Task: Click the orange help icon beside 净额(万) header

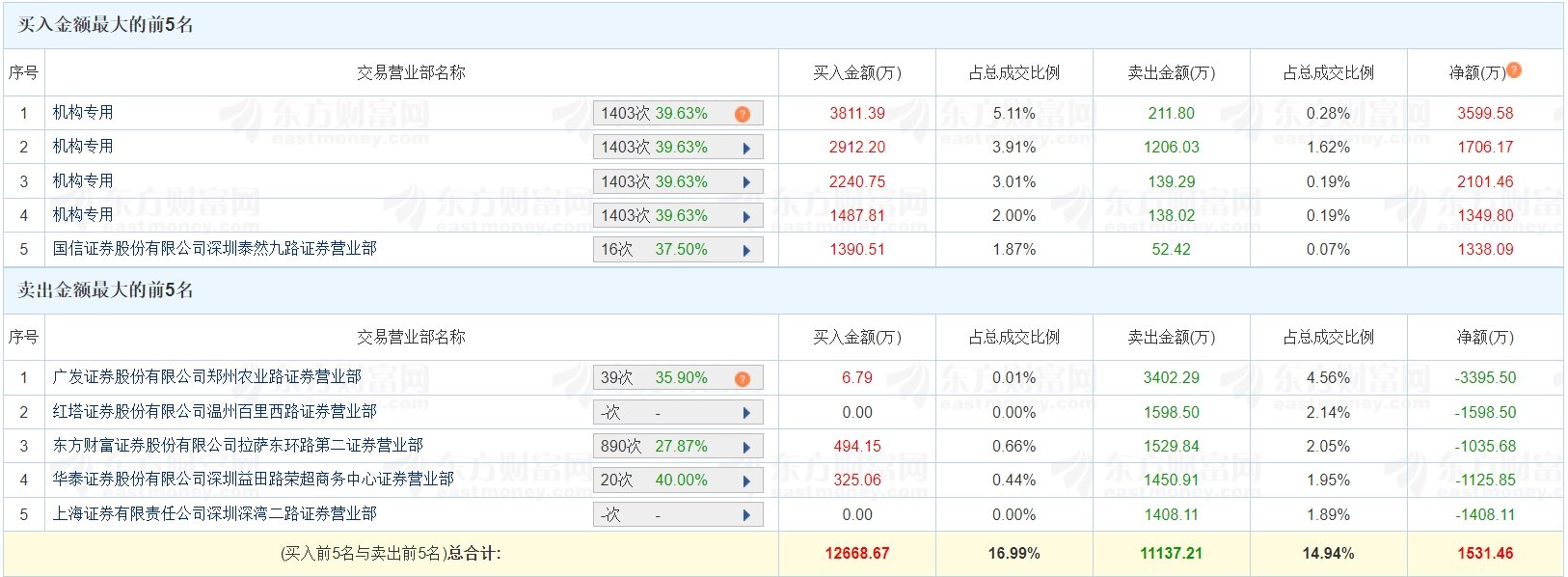Action: [x=1514, y=69]
